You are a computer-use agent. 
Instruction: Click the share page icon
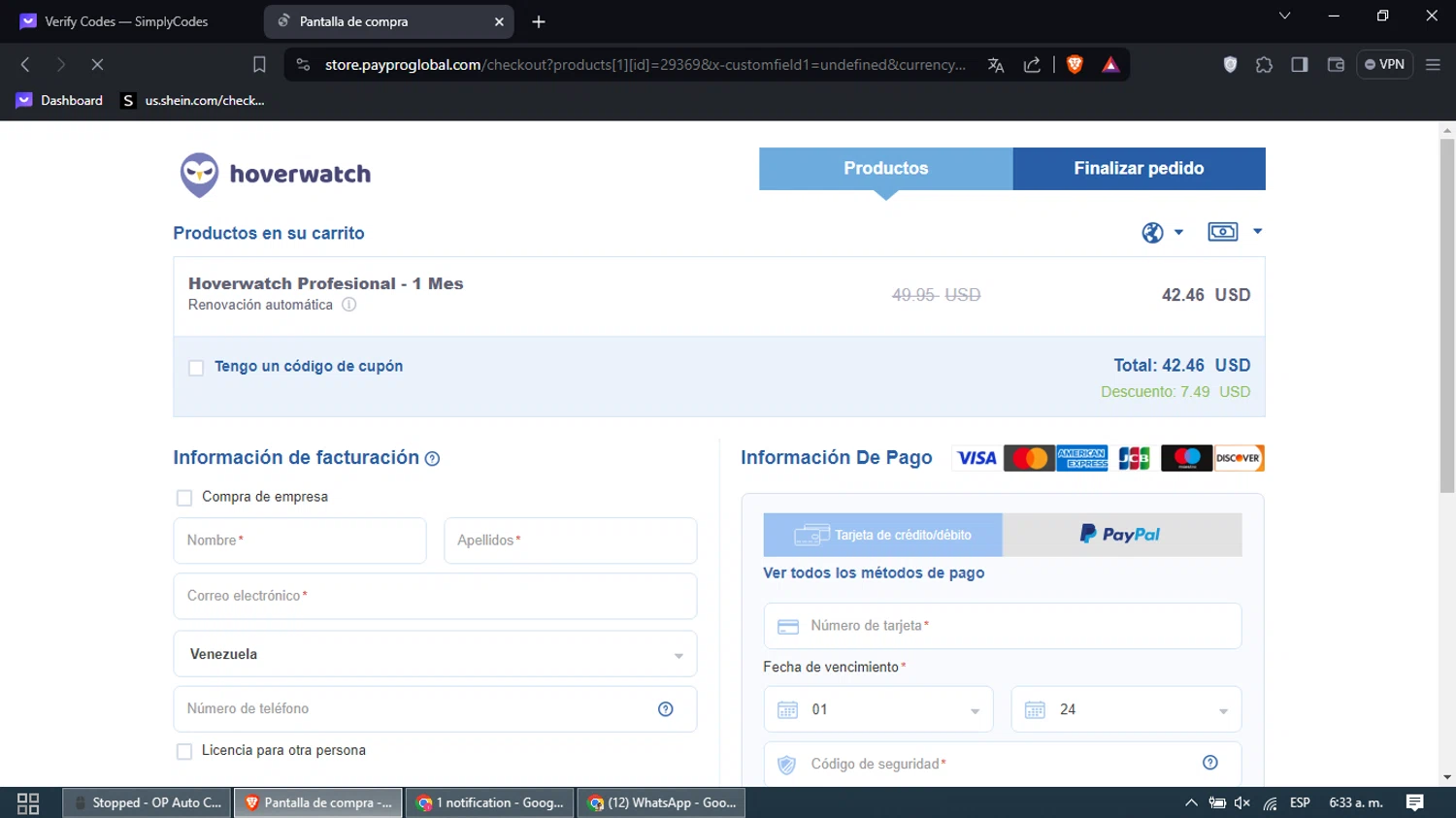pyautogui.click(x=1032, y=65)
